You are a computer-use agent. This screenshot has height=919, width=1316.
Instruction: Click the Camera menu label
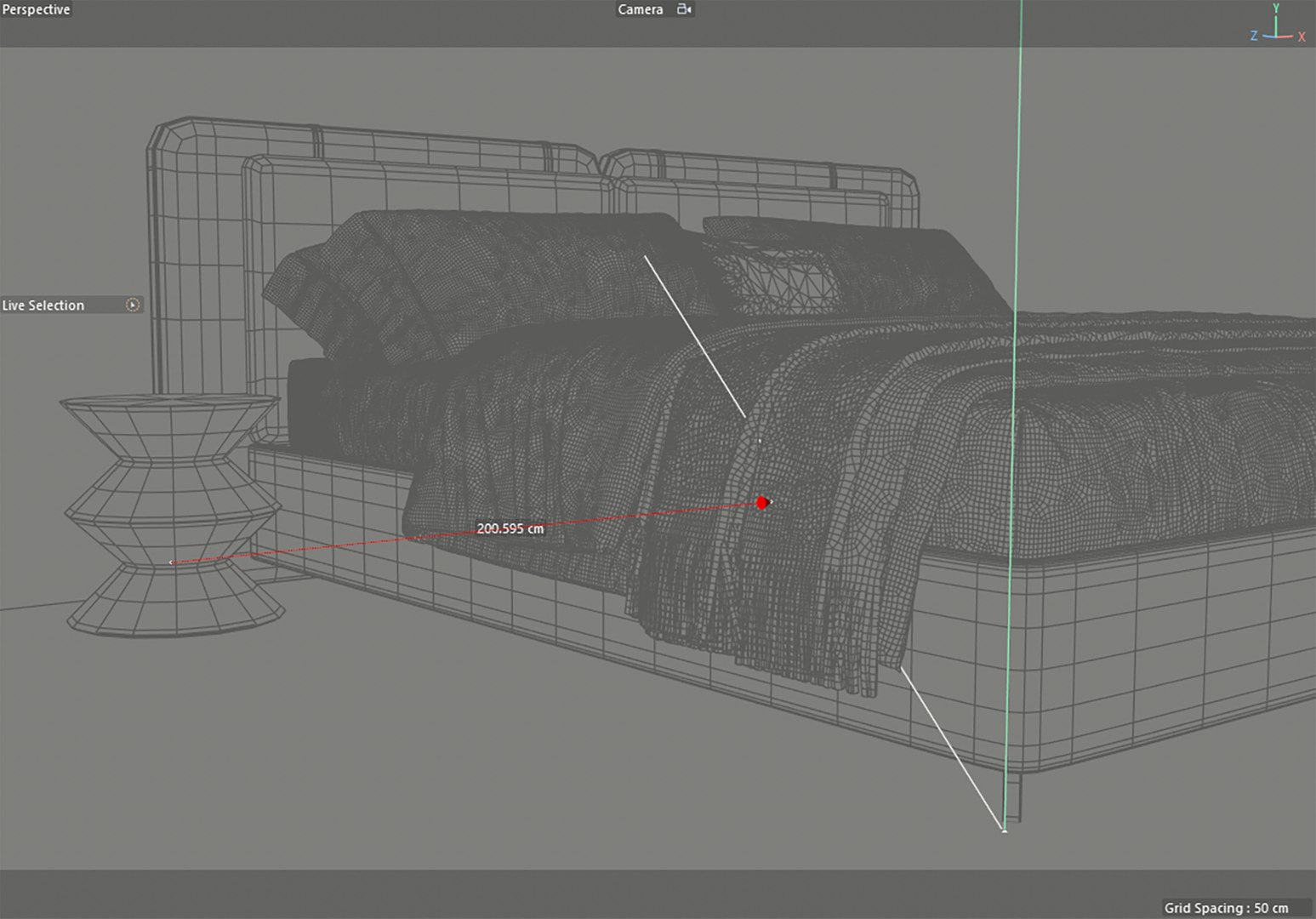coord(640,9)
